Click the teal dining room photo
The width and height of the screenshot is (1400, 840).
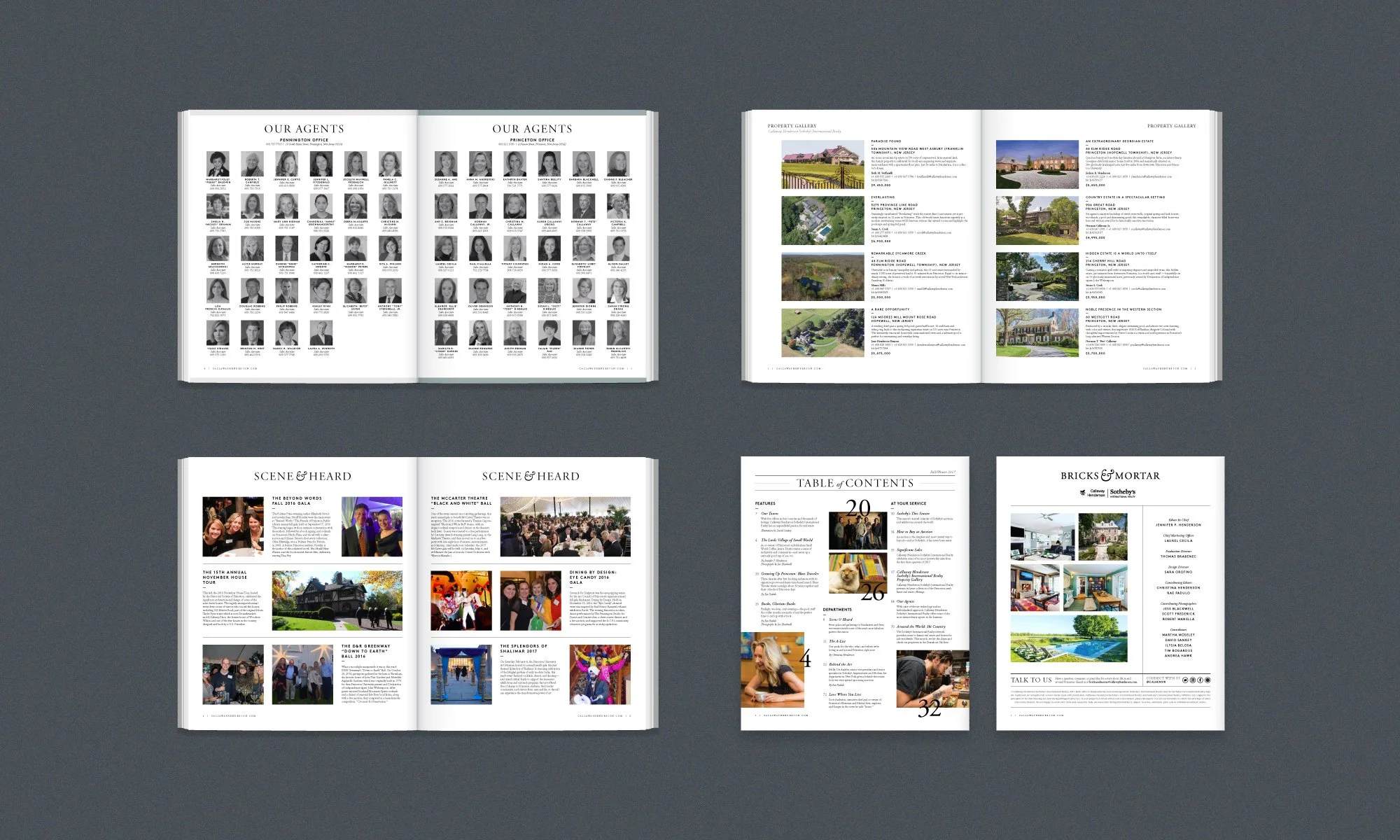click(1095, 589)
